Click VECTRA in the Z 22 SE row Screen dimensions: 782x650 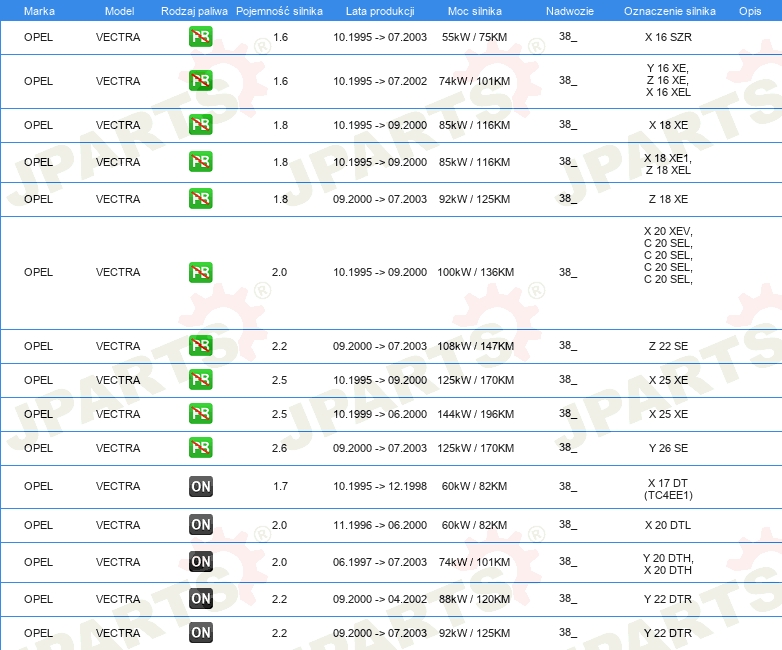(x=118, y=346)
